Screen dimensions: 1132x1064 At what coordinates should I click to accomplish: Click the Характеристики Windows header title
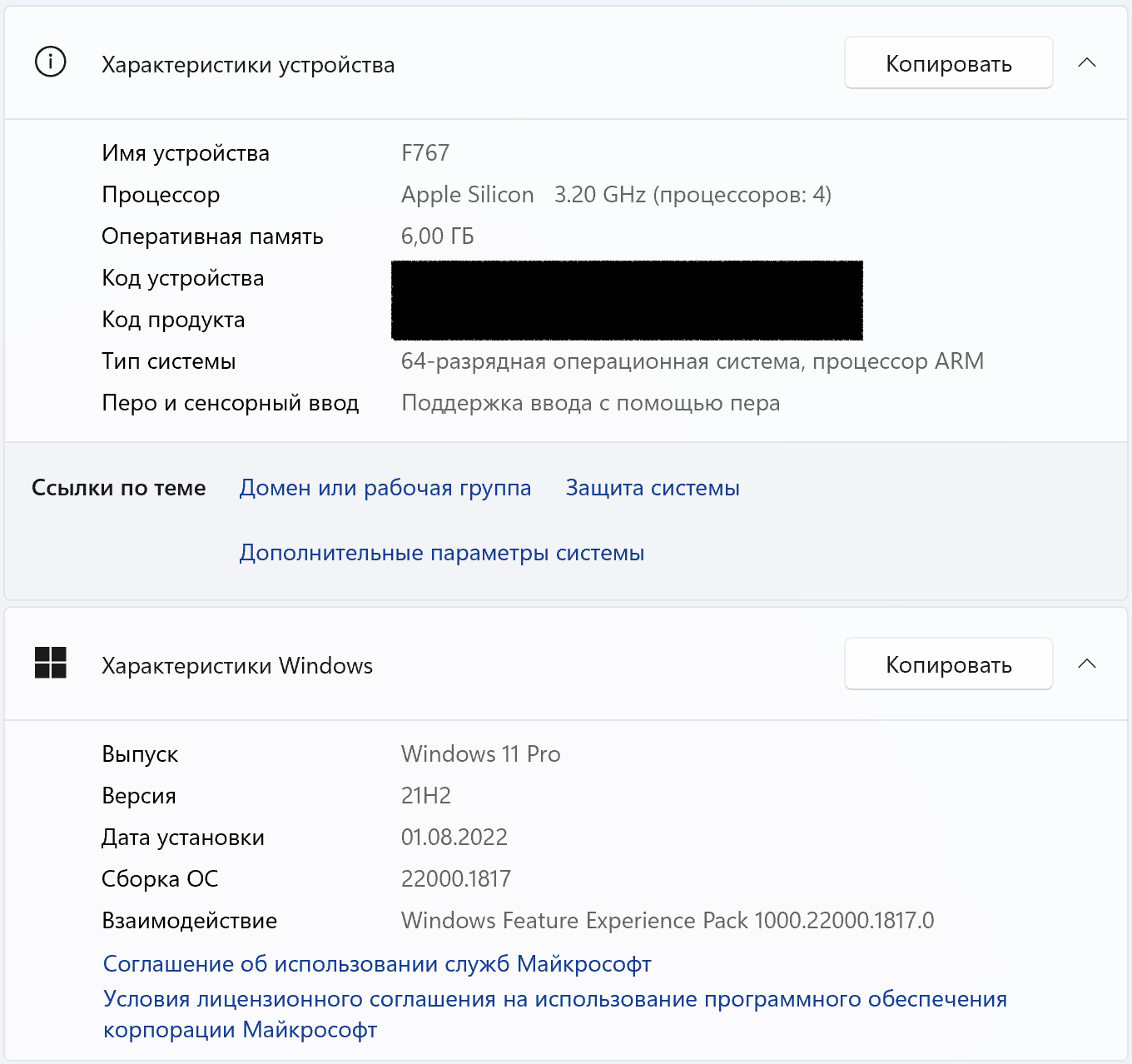point(237,666)
